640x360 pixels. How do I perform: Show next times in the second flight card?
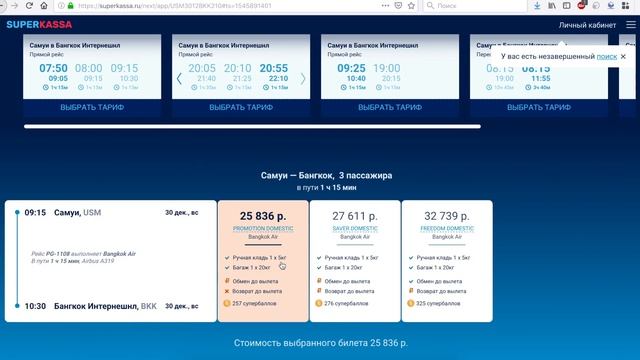pyautogui.click(x=302, y=78)
